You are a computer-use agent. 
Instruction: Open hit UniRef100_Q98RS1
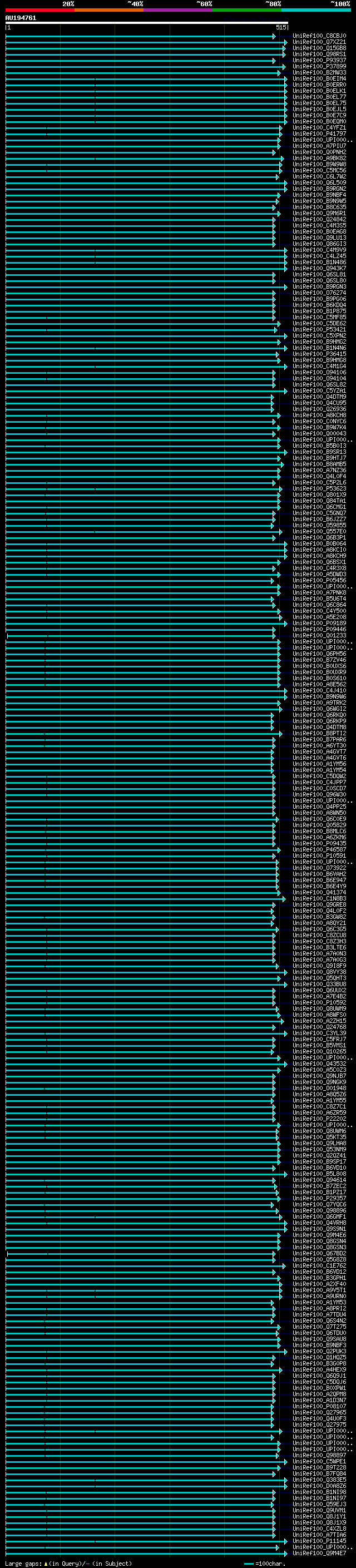(319, 54)
